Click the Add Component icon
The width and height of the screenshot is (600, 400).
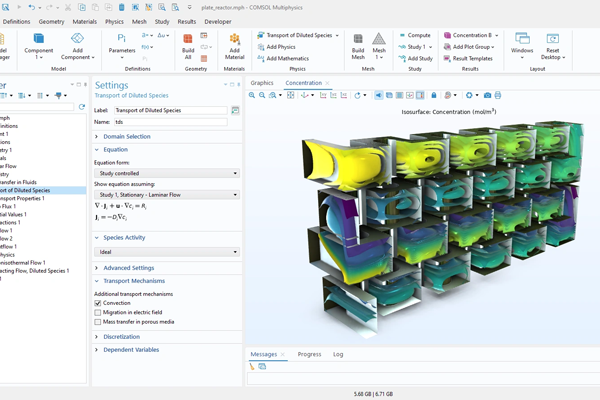click(77, 38)
